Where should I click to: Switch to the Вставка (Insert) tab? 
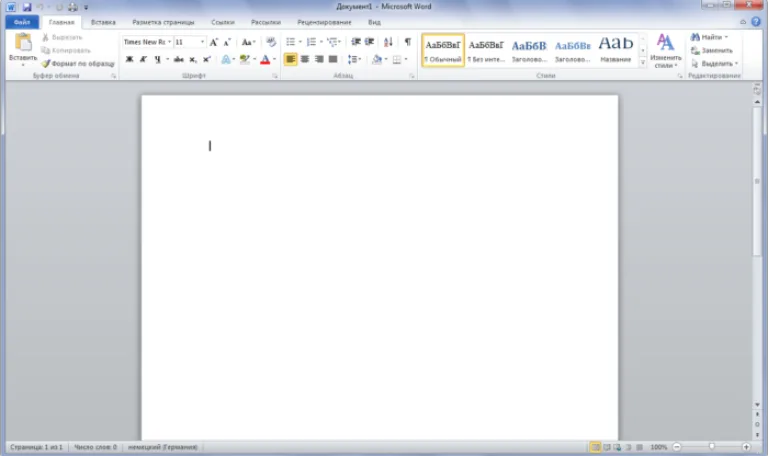[x=103, y=23]
